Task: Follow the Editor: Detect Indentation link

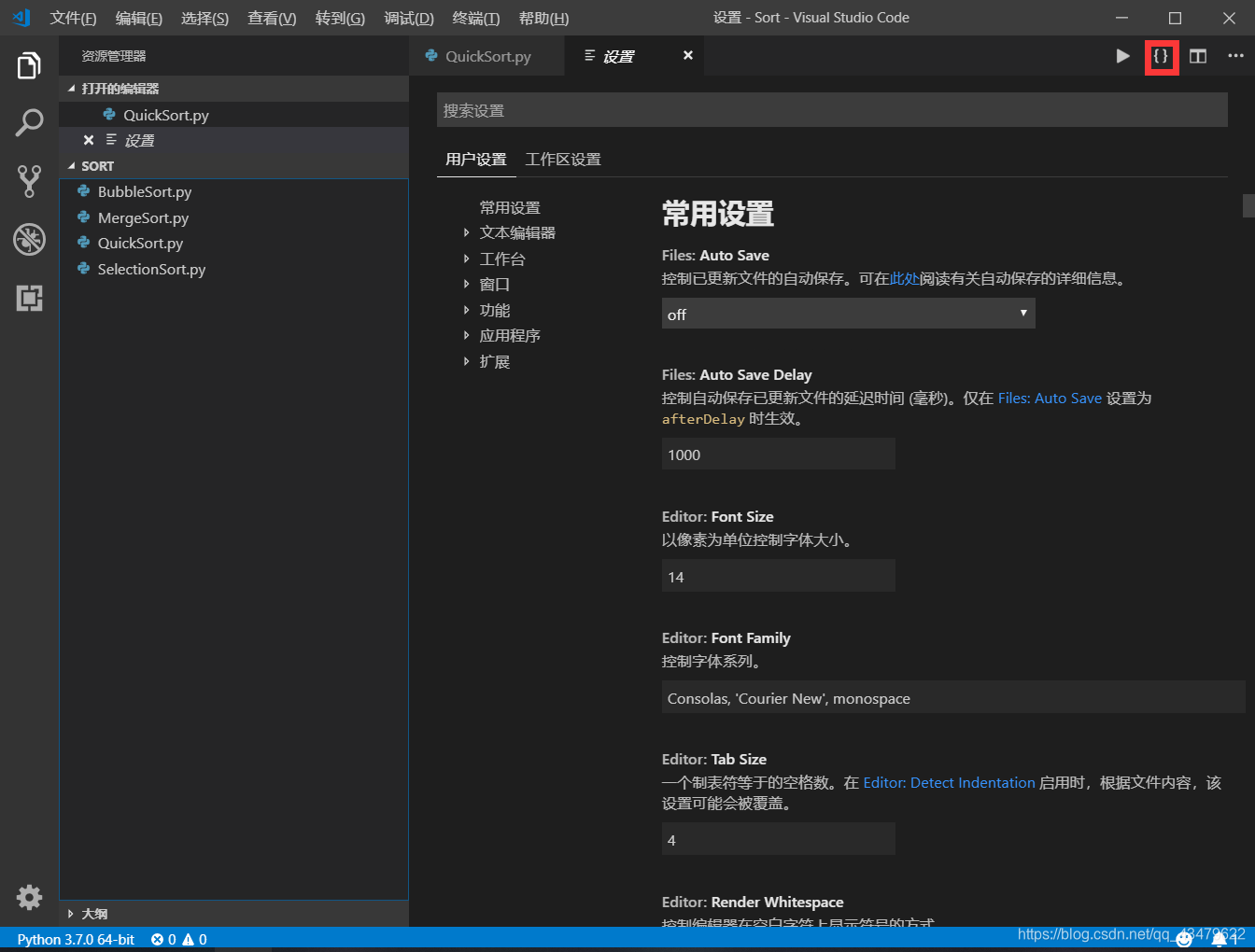Action: coord(949,782)
